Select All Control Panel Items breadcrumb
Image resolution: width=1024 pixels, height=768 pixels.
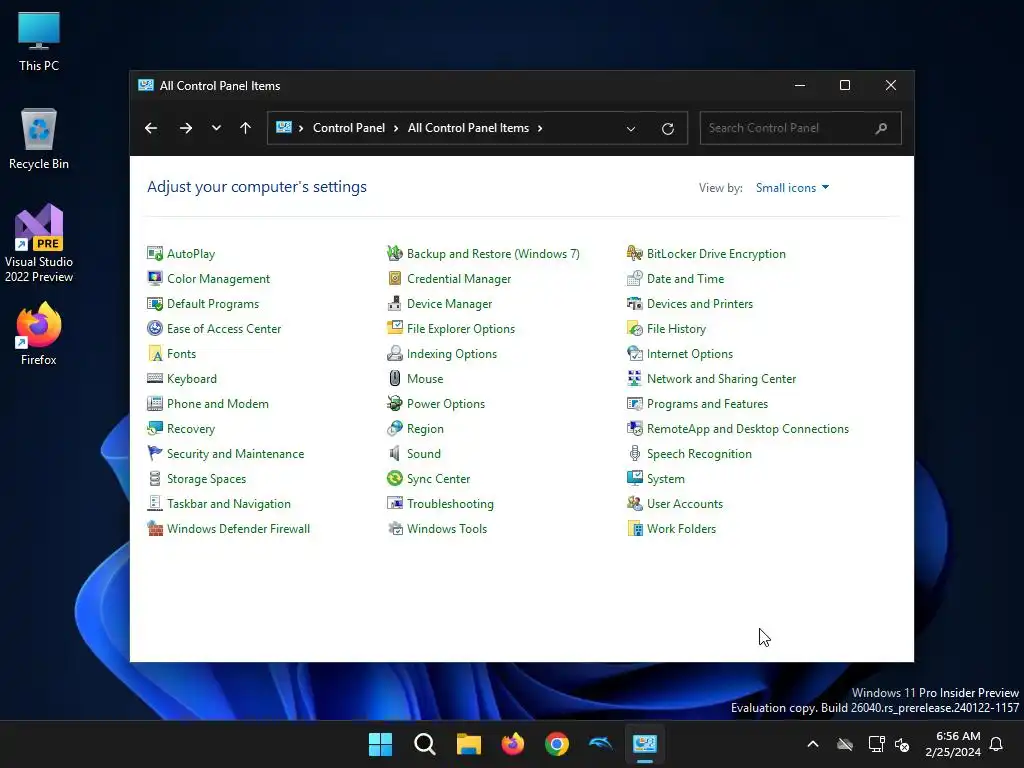point(468,128)
